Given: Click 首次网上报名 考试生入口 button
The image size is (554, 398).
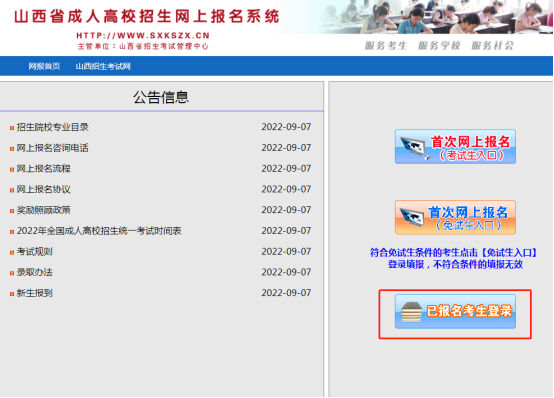Looking at the screenshot, I should tap(455, 147).
